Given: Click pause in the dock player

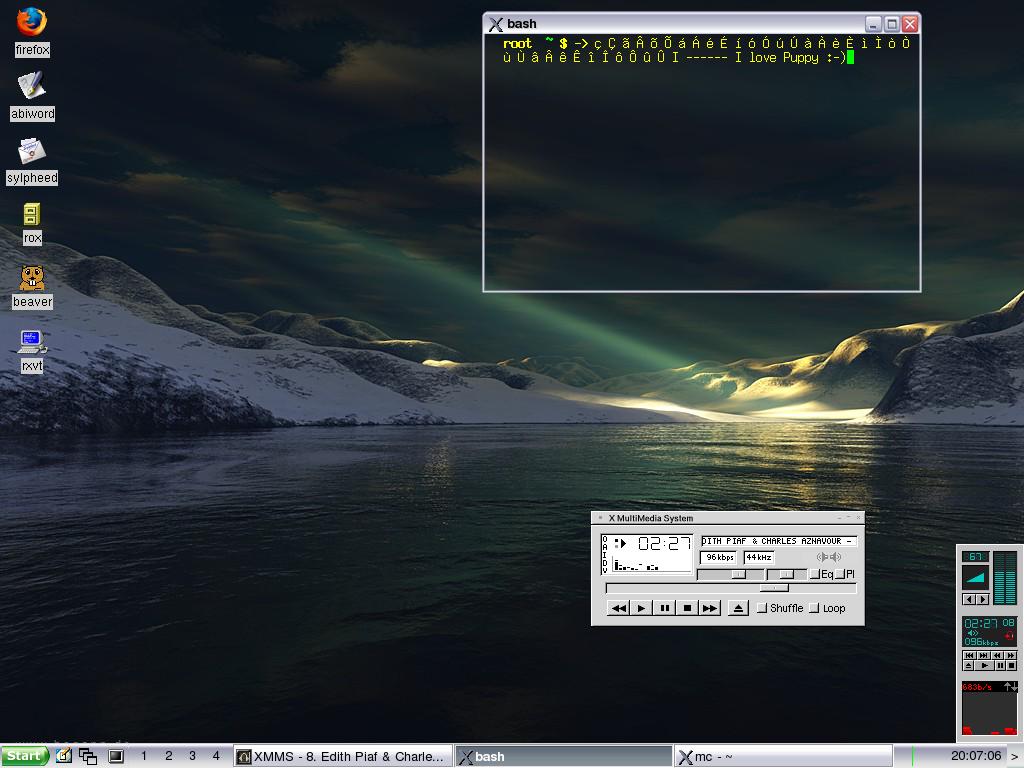Looking at the screenshot, I should pos(1000,665).
